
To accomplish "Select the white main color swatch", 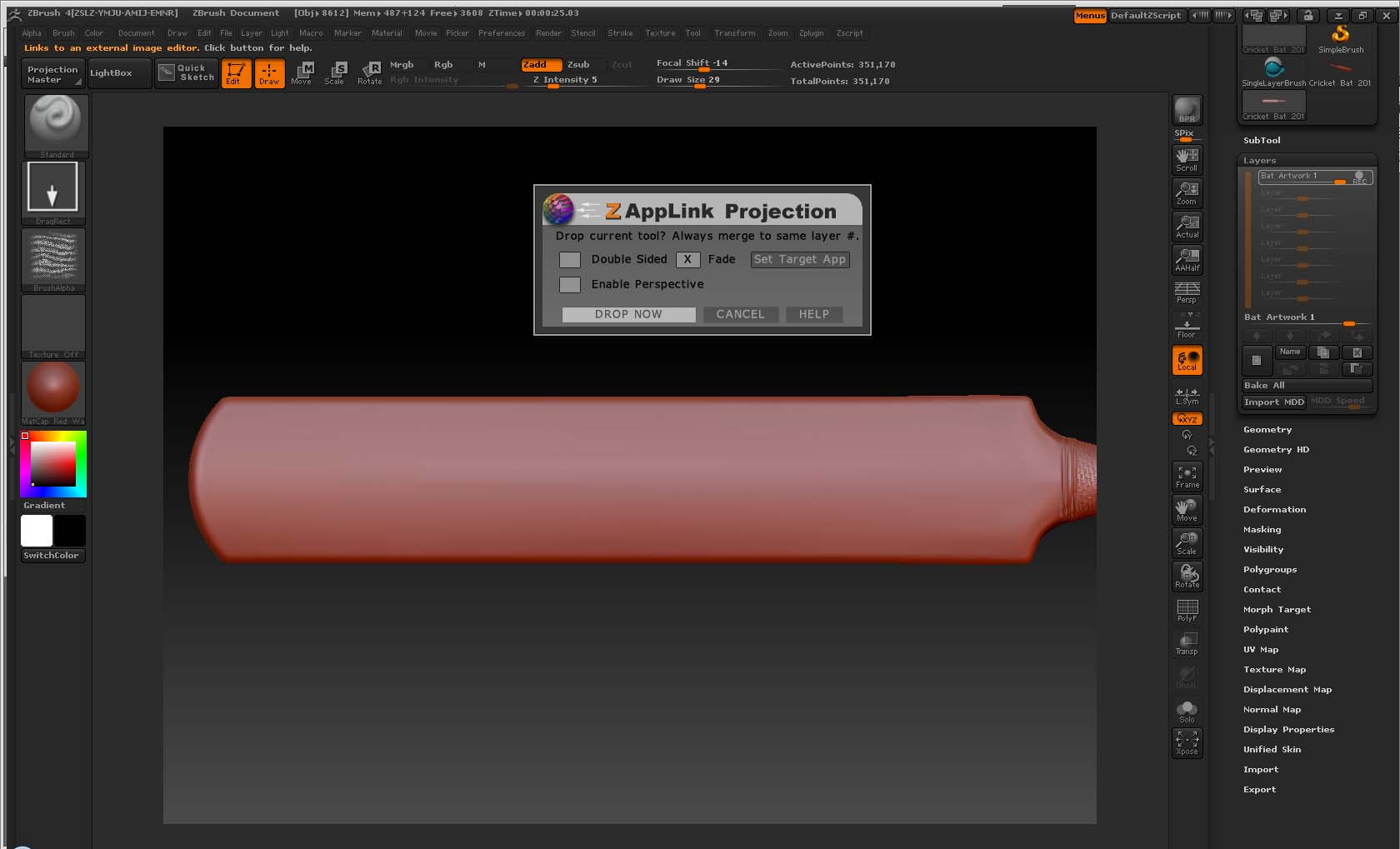I will point(37,531).
